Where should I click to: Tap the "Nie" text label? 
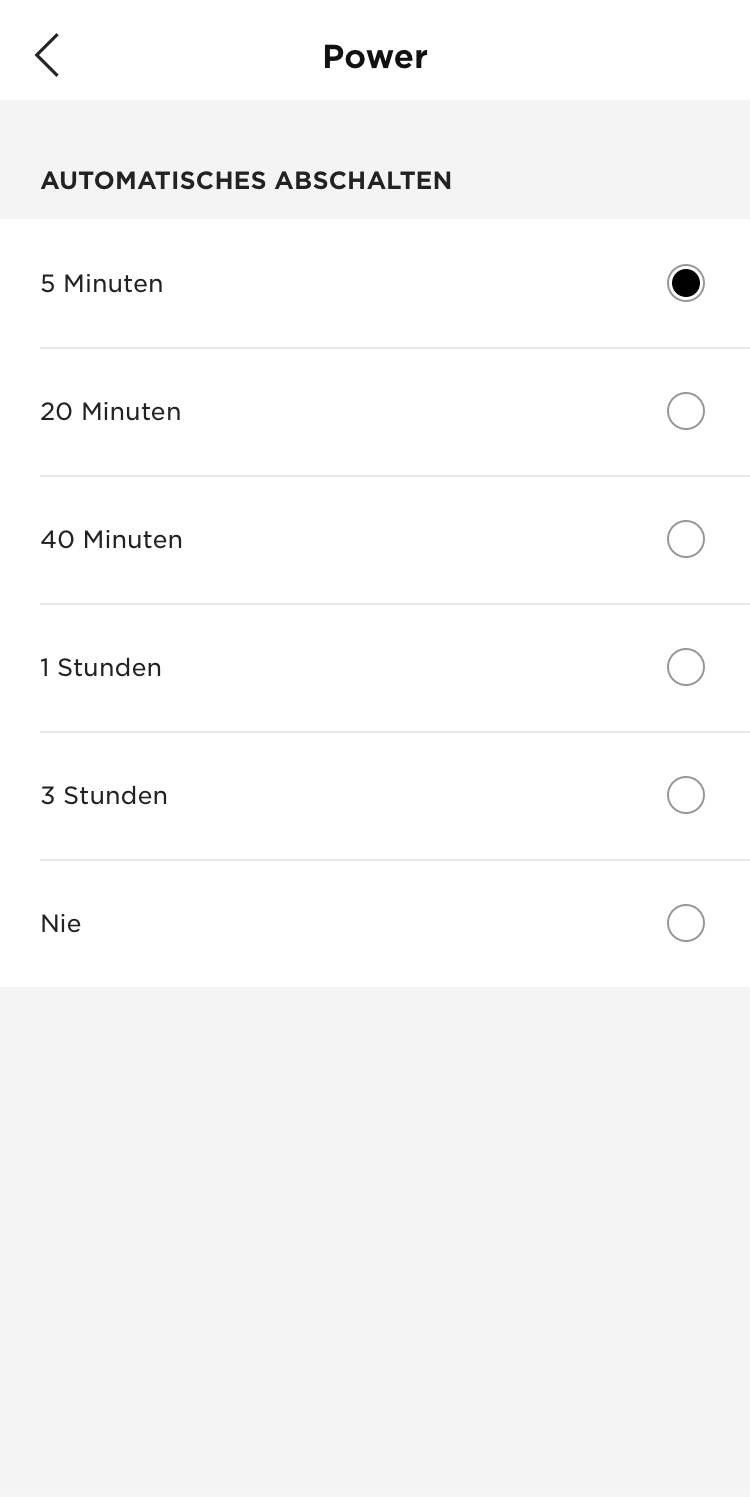pos(61,924)
